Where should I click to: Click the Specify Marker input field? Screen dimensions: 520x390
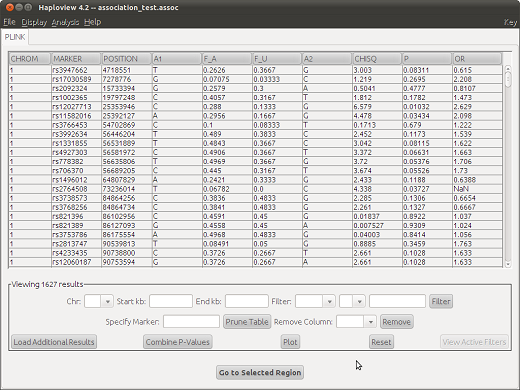191,322
